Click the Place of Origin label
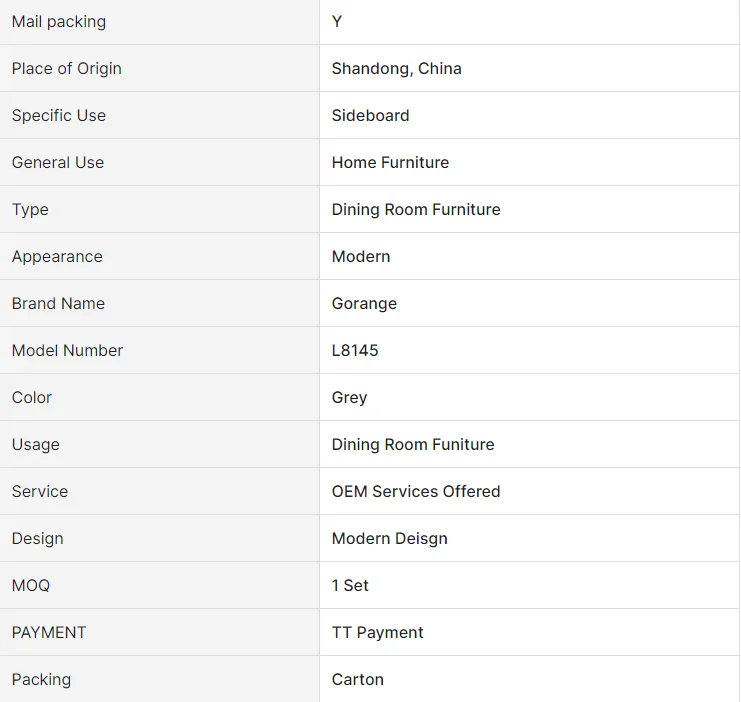 tap(67, 69)
